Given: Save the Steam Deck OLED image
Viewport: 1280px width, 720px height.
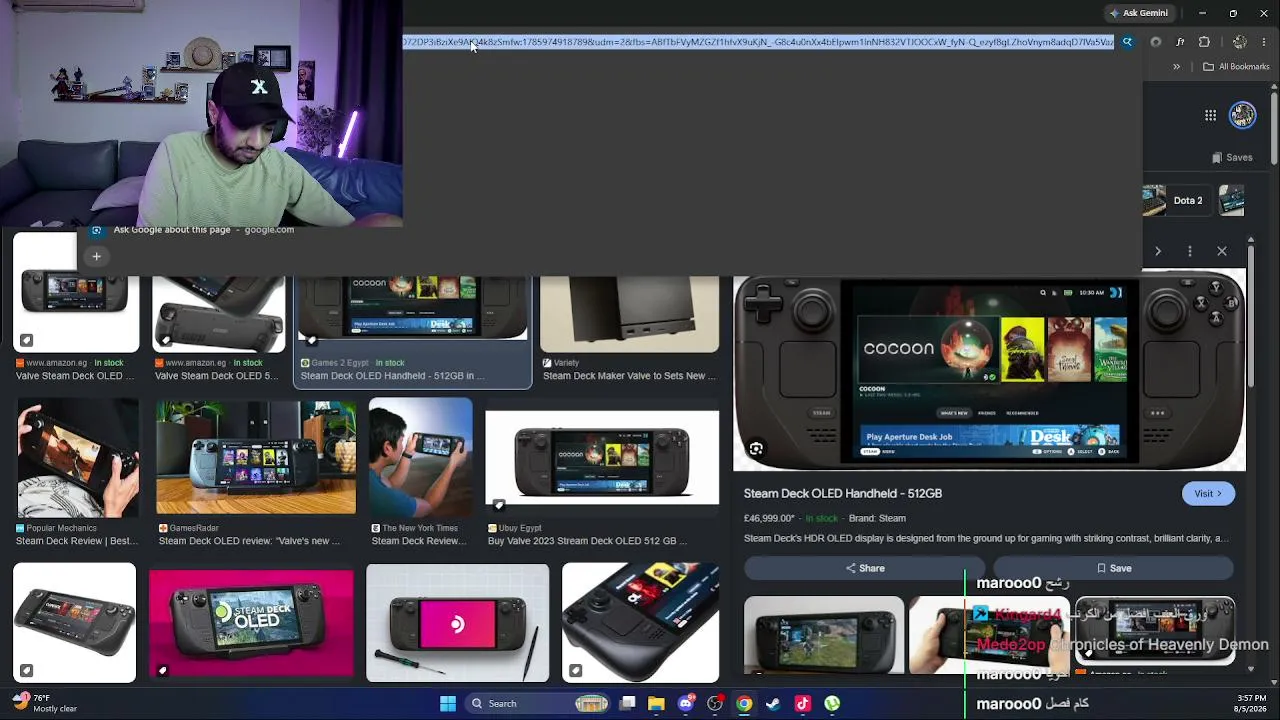Looking at the screenshot, I should click(x=1114, y=568).
